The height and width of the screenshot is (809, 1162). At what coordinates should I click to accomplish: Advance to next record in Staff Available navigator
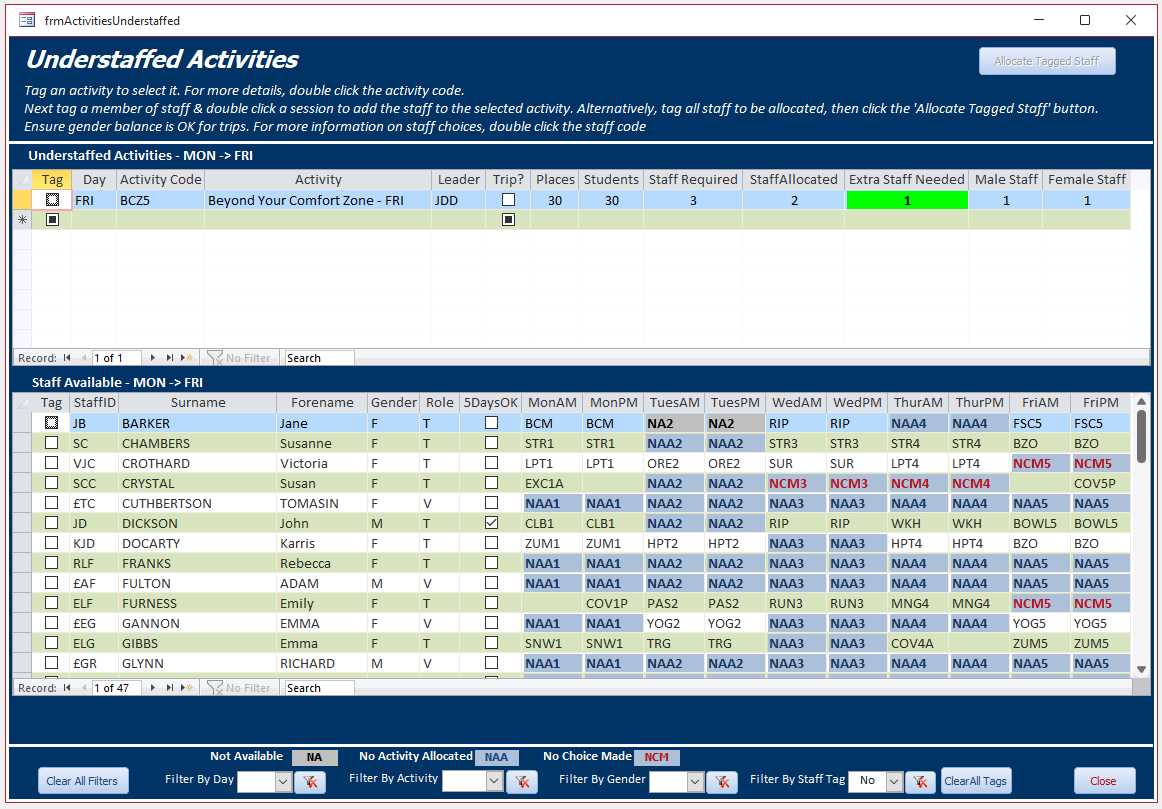click(x=153, y=688)
